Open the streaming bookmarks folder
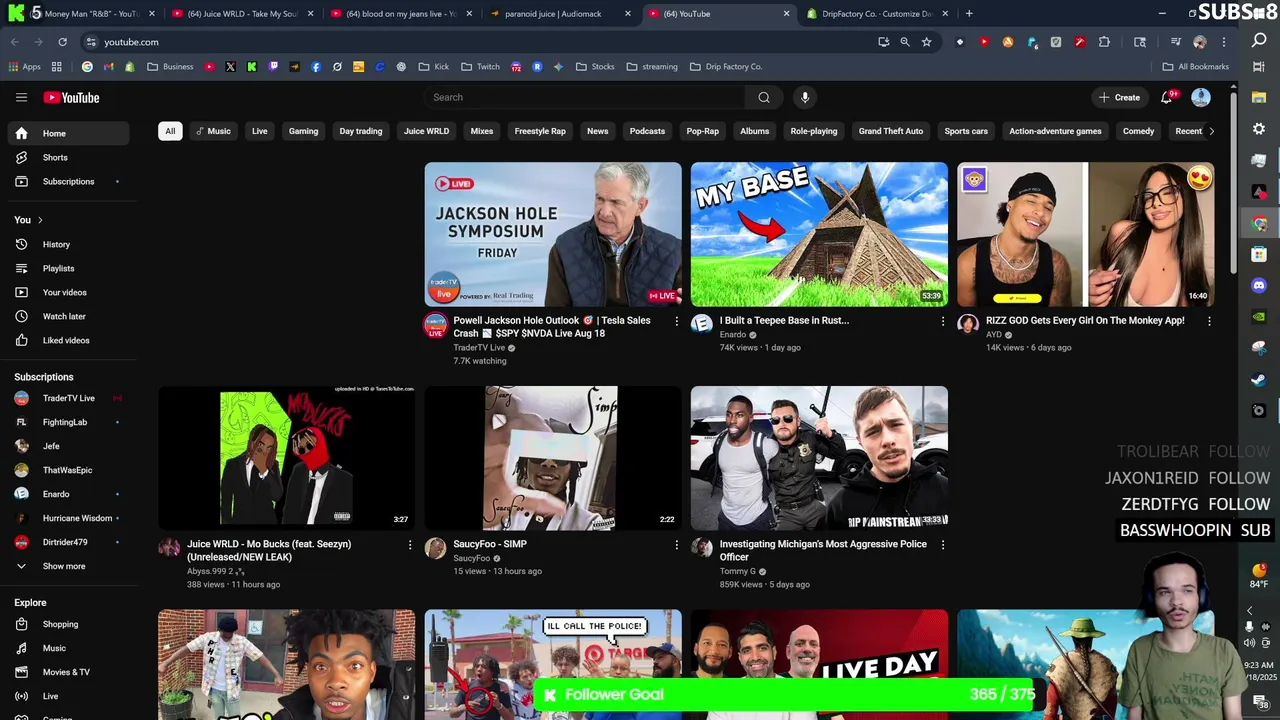This screenshot has width=1280, height=720. coord(652,67)
